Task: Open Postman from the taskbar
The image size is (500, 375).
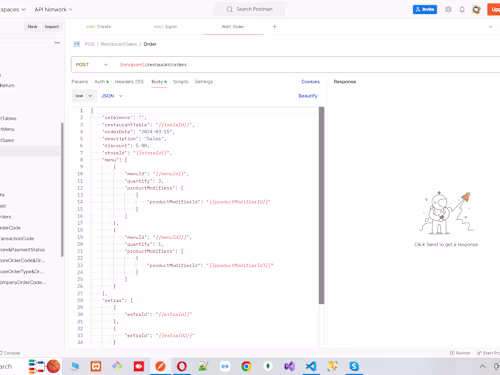Action: point(160,366)
